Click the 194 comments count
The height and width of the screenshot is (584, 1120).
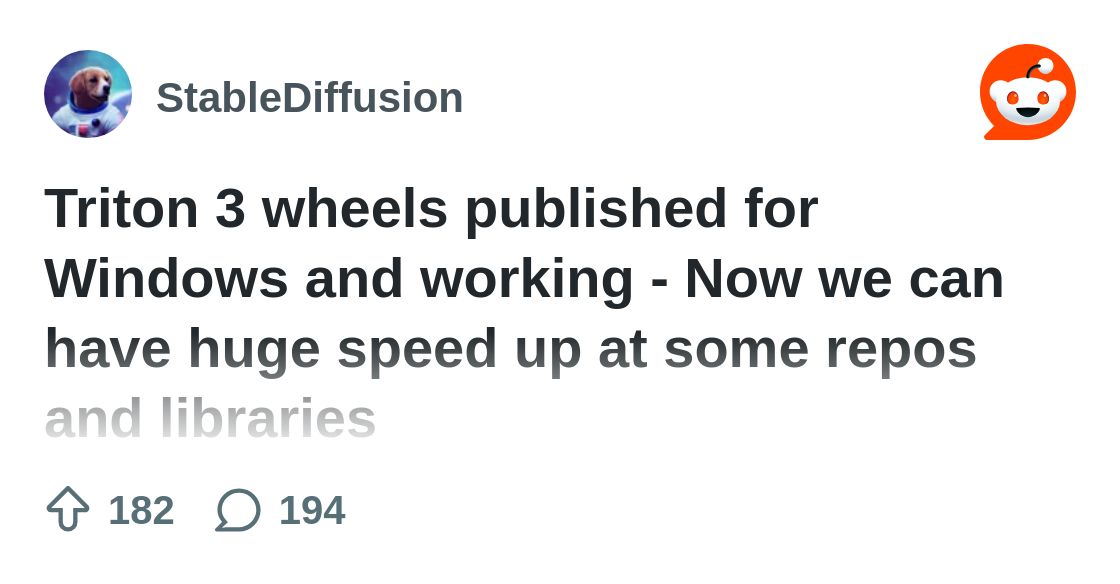pos(312,510)
